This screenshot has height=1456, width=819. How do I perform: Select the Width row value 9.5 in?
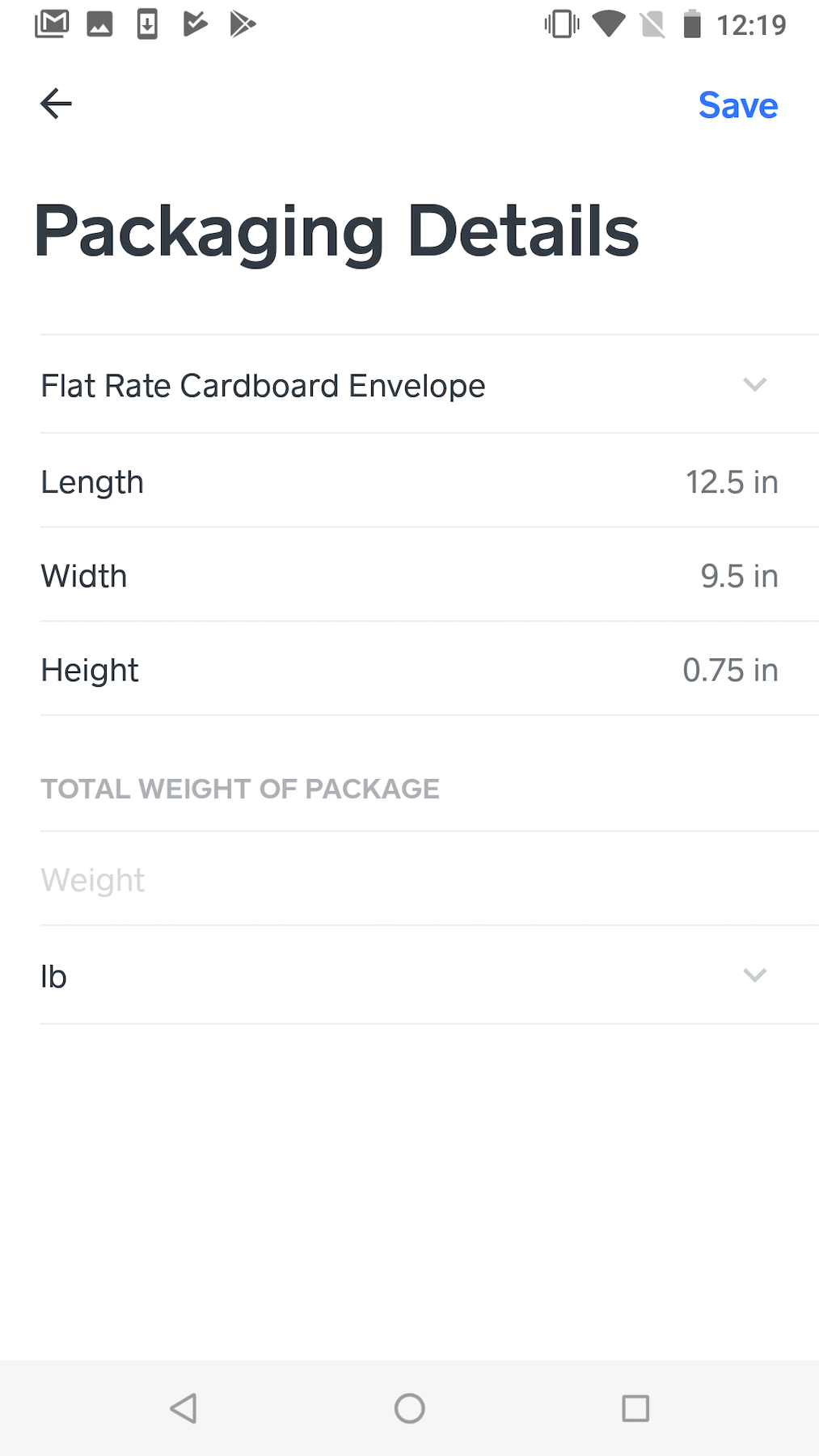[738, 575]
